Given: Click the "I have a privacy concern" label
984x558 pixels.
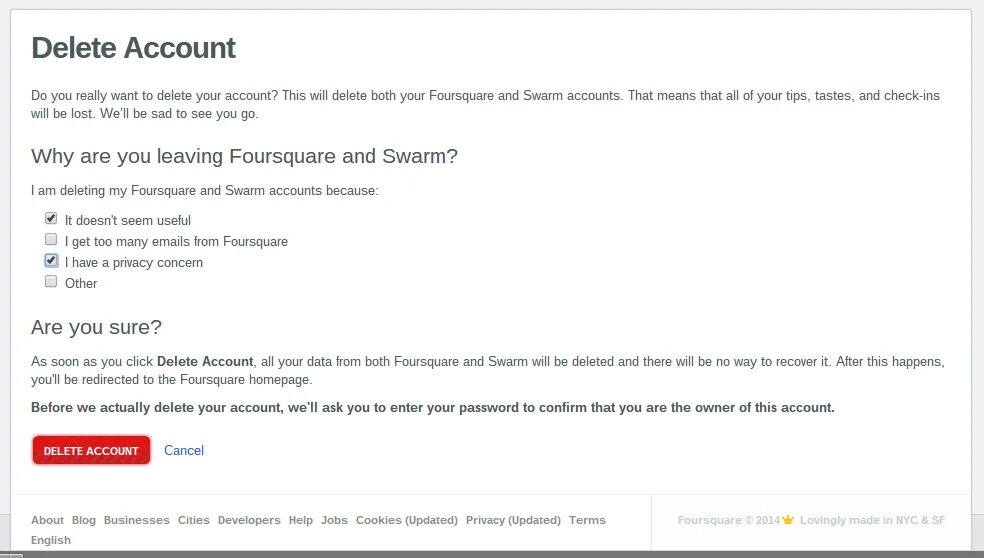Looking at the screenshot, I should click(134, 262).
